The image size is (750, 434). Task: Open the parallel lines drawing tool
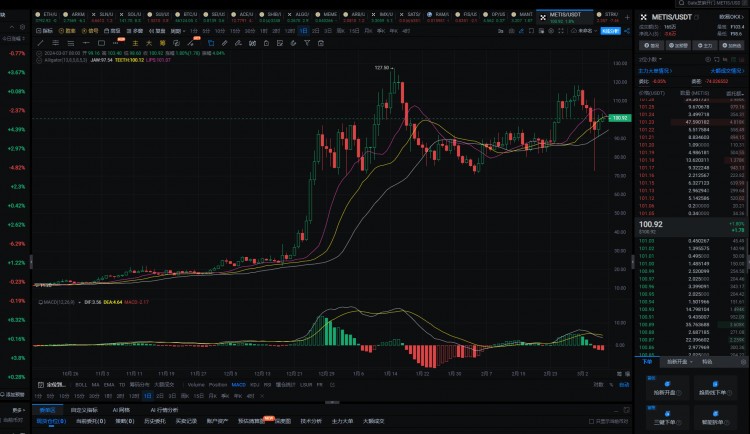click(55, 43)
